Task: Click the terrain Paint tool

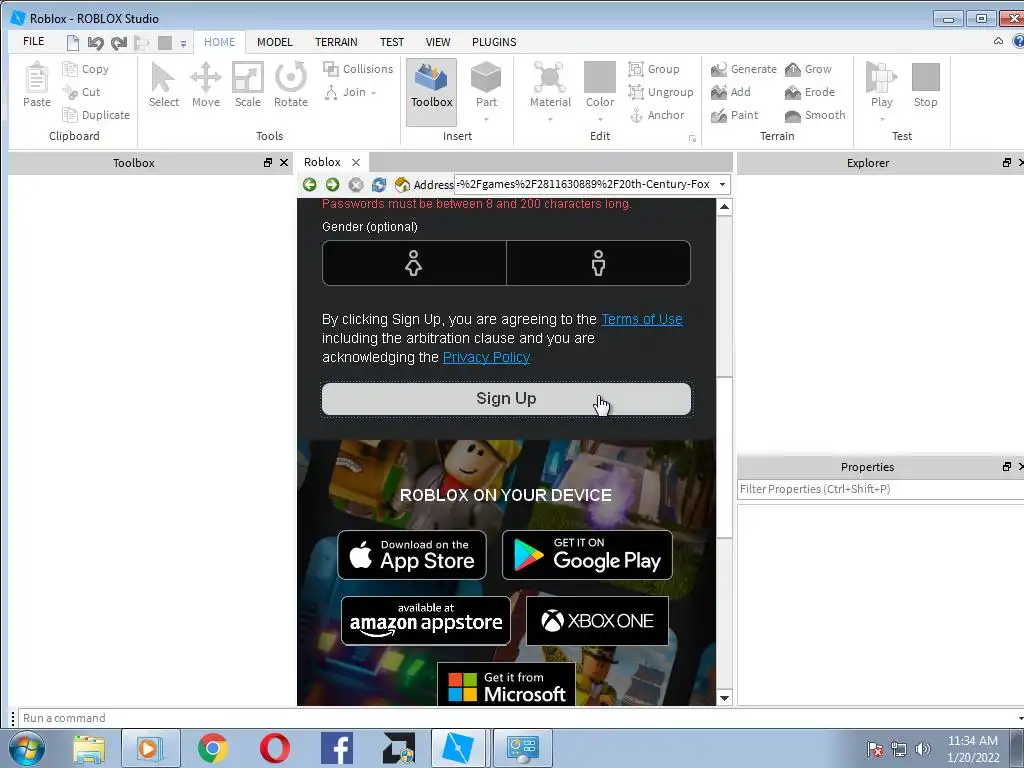Action: click(x=735, y=115)
